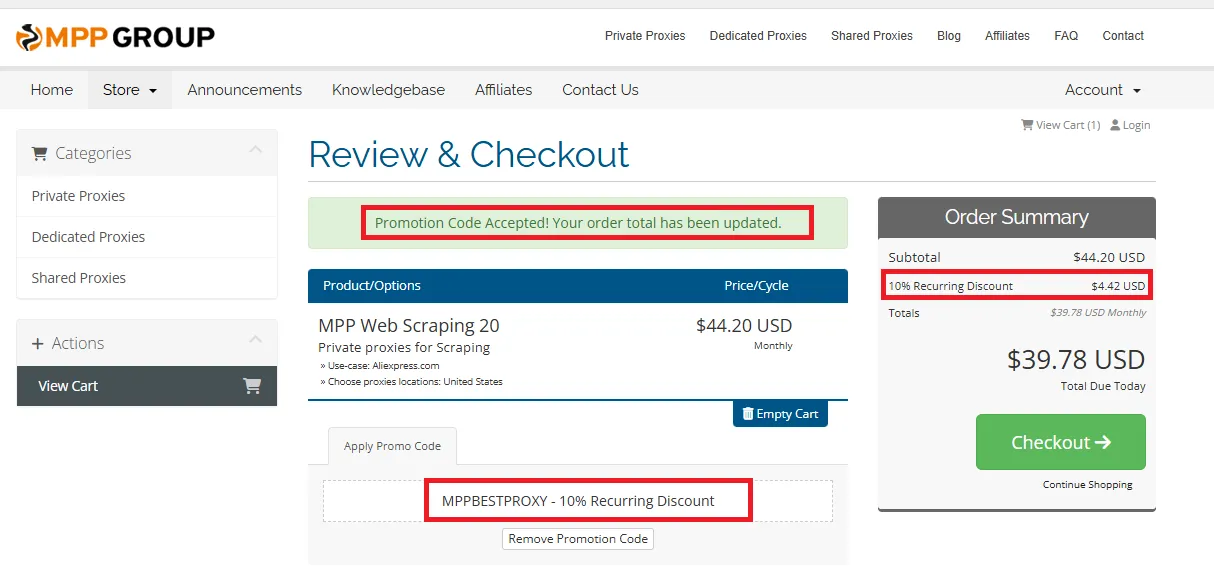Open the Knowledgebase page

pos(388,90)
